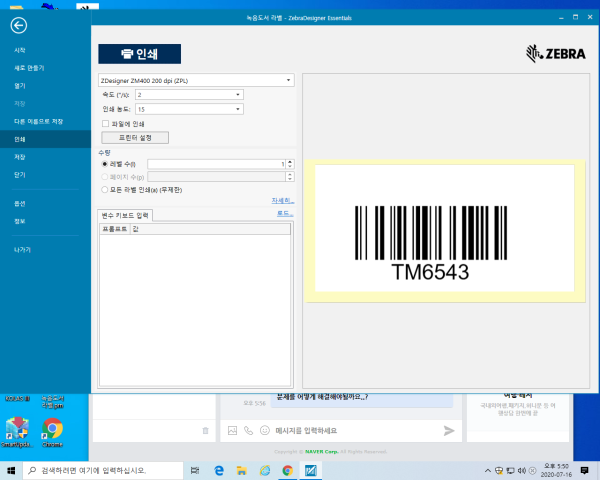
Task: Open 새로 만들기 in the sidebar
Action: pyautogui.click(x=27, y=68)
